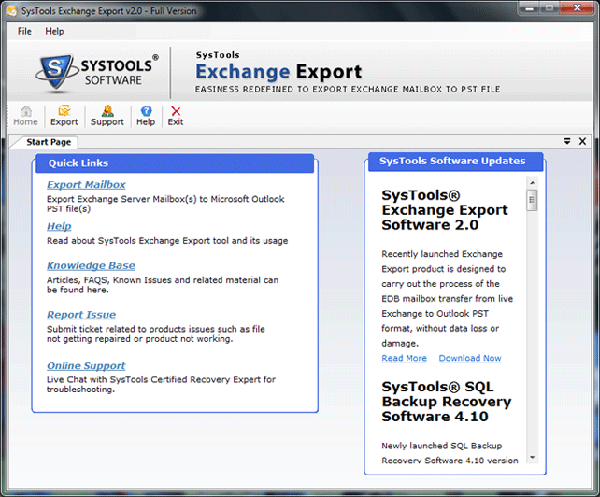The height and width of the screenshot is (497, 600).
Task: Click the Home toolbar icon
Action: 26,116
